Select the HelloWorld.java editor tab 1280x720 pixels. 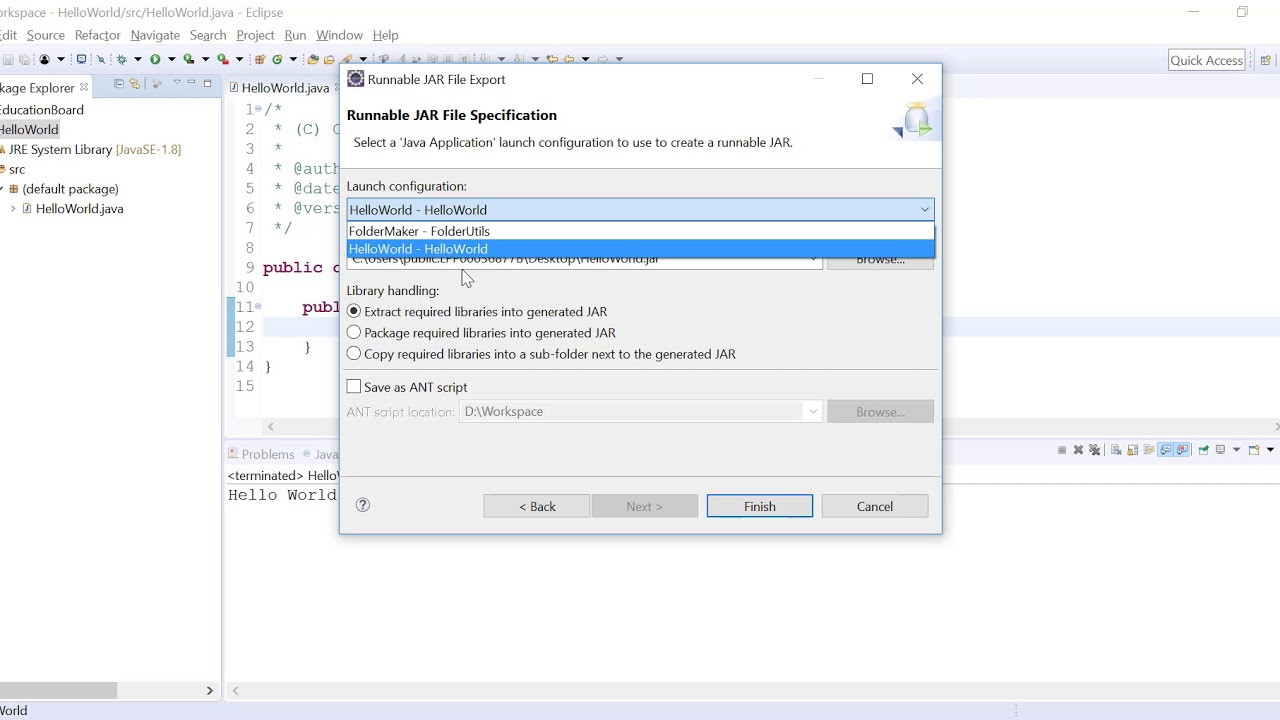click(x=284, y=88)
